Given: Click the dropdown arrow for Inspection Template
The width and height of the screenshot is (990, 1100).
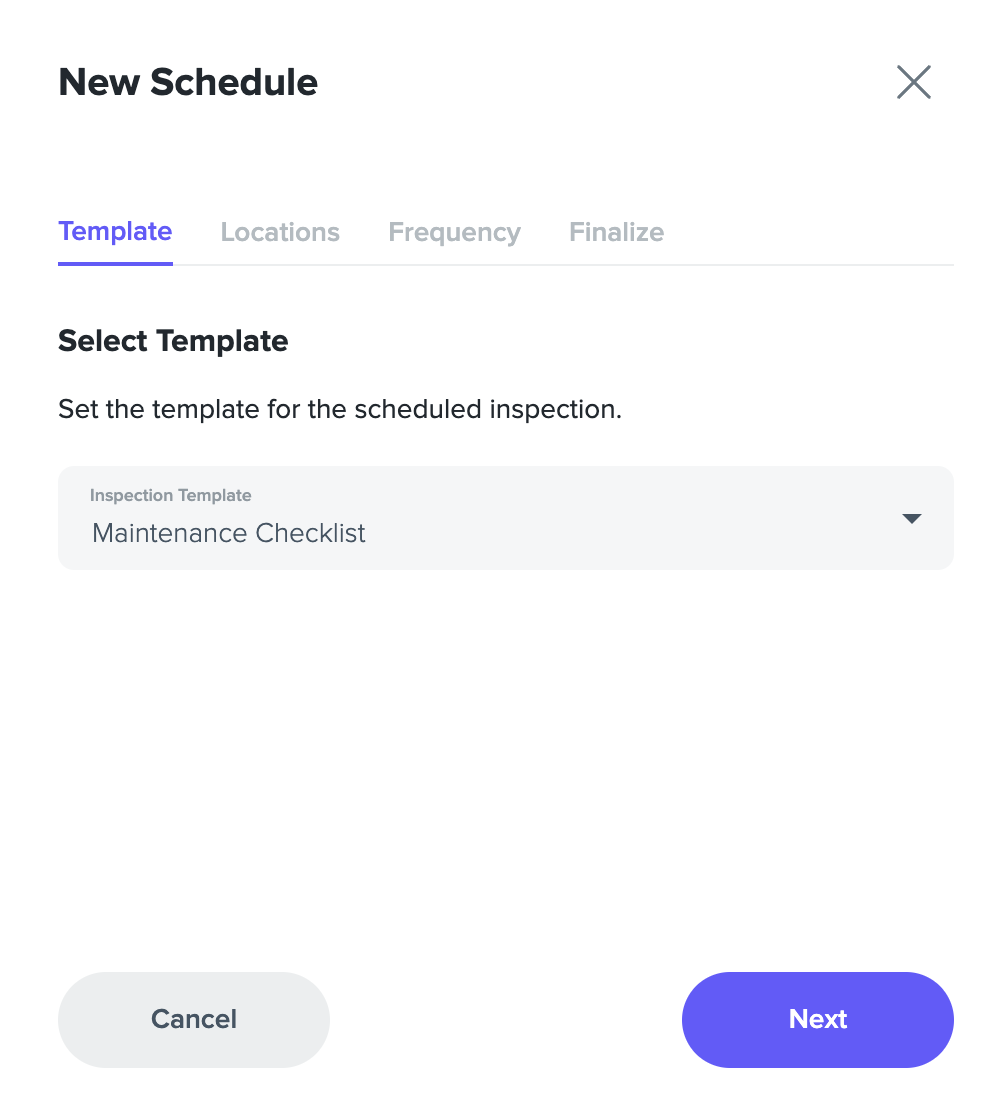Looking at the screenshot, I should tap(911, 518).
